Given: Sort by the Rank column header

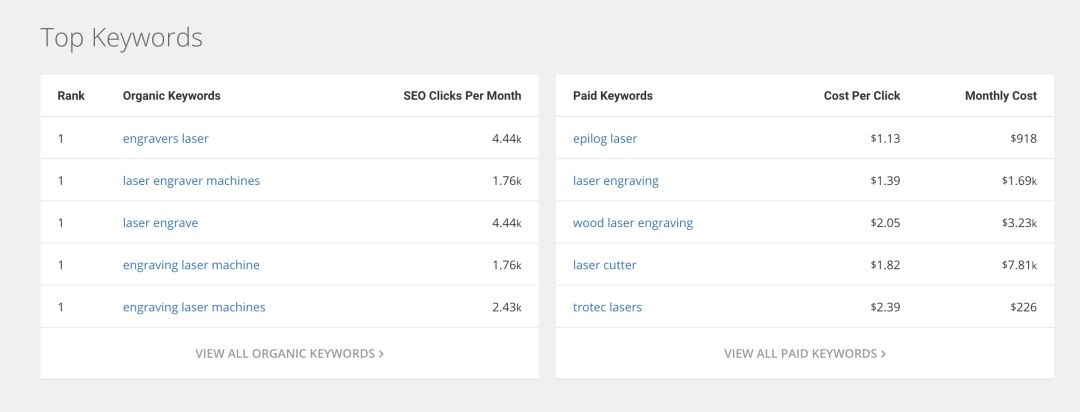Looking at the screenshot, I should (x=71, y=96).
